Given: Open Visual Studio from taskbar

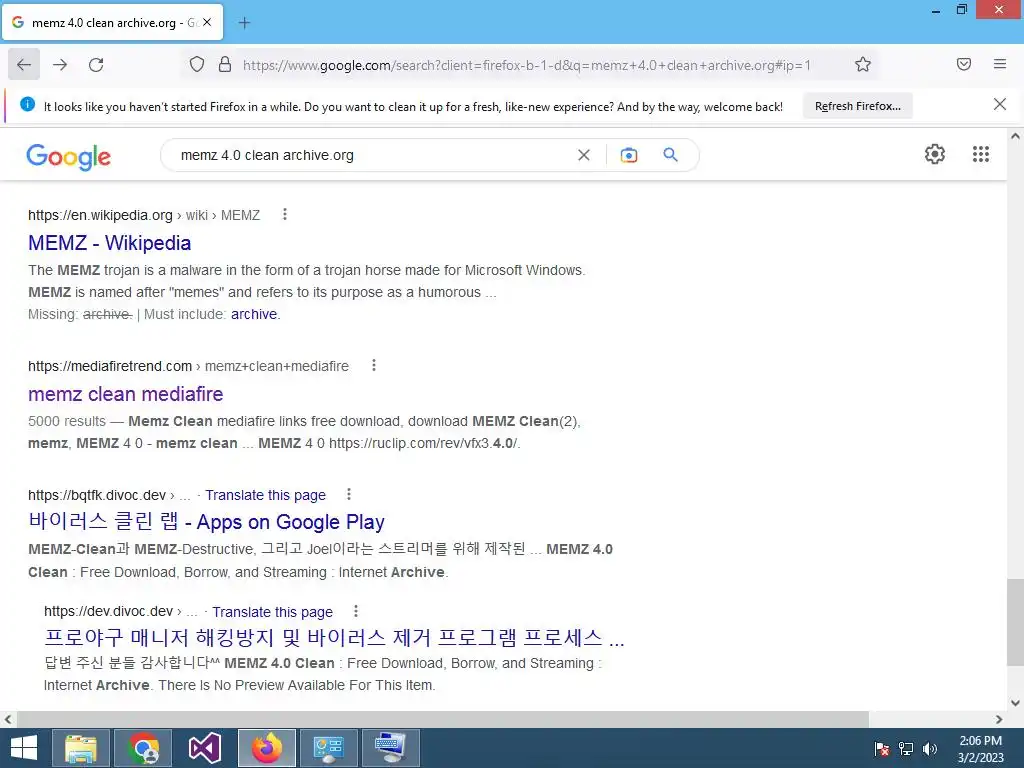Looking at the screenshot, I should click(205, 748).
